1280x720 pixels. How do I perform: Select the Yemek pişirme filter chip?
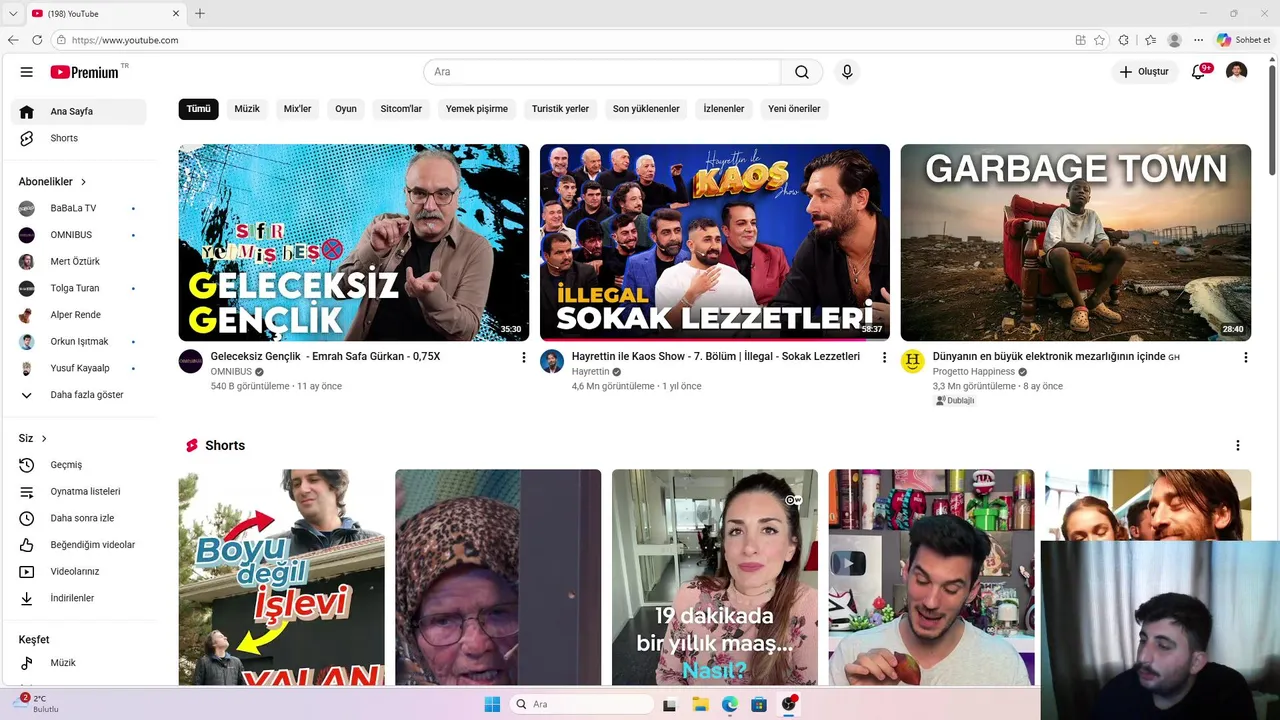click(x=477, y=109)
